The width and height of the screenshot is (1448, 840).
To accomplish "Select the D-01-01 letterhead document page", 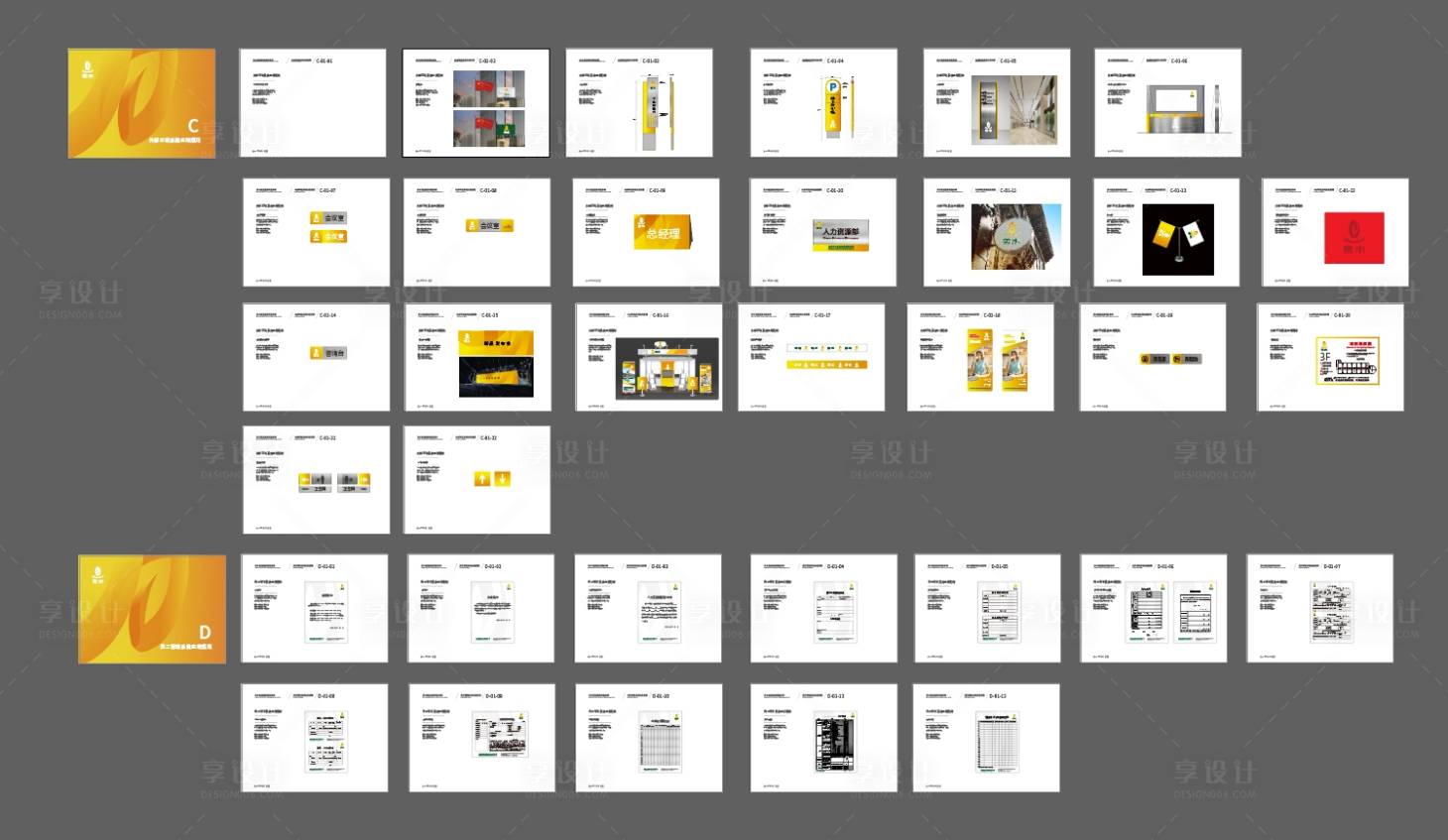I will [314, 608].
